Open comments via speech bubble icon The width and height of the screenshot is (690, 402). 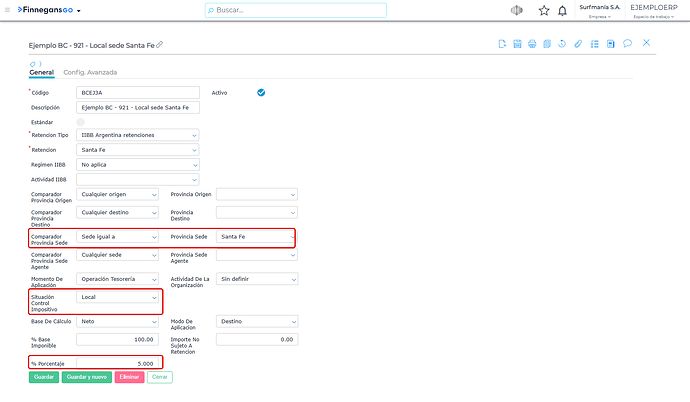pyautogui.click(x=628, y=43)
